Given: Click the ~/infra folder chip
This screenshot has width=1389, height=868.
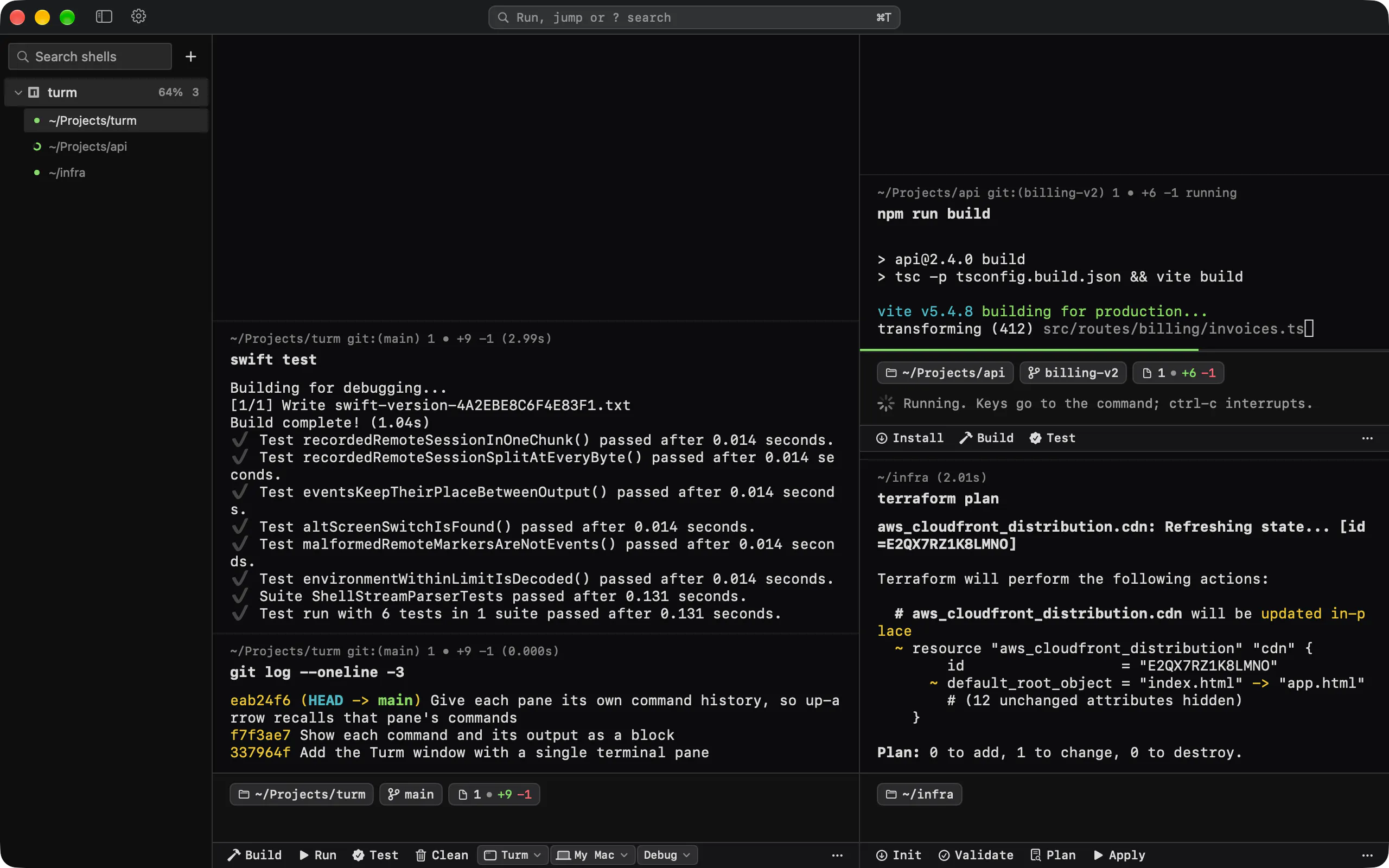Looking at the screenshot, I should (919, 794).
